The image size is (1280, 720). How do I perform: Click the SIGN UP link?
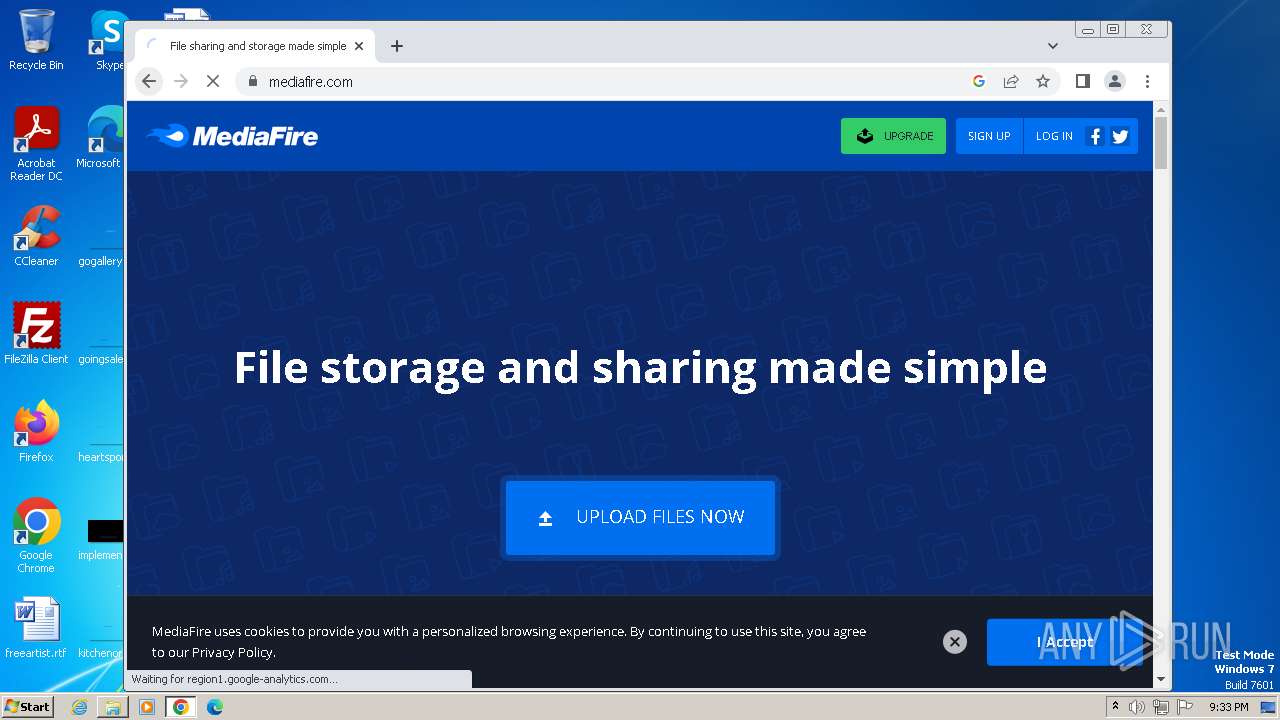coord(989,136)
